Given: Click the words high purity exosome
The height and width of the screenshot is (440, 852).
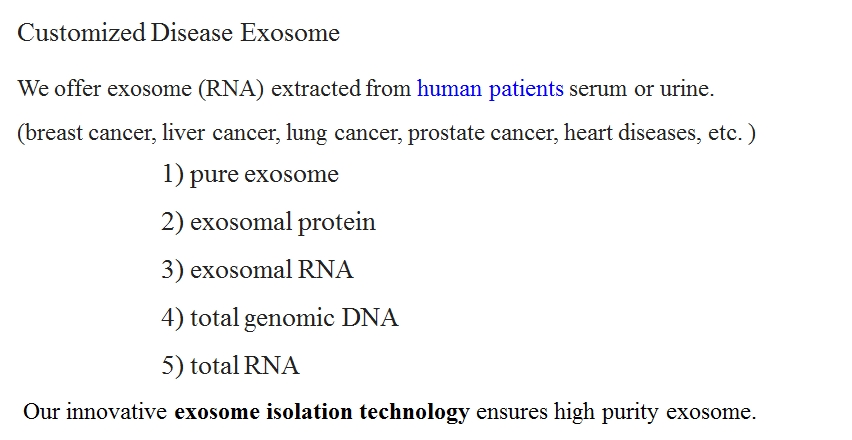Looking at the screenshot, I should pos(655,412).
